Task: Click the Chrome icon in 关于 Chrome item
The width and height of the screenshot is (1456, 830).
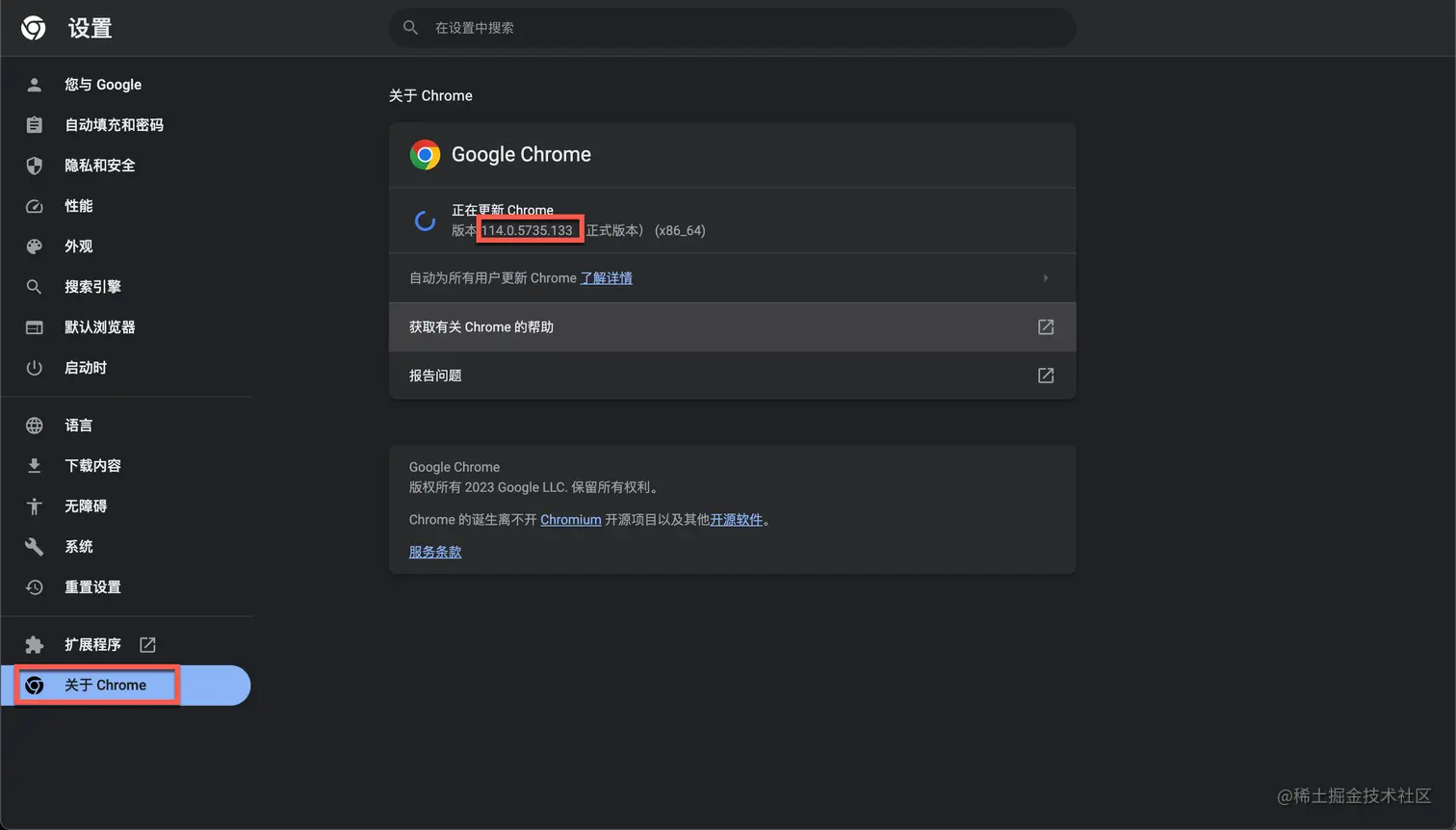Action: coord(35,686)
